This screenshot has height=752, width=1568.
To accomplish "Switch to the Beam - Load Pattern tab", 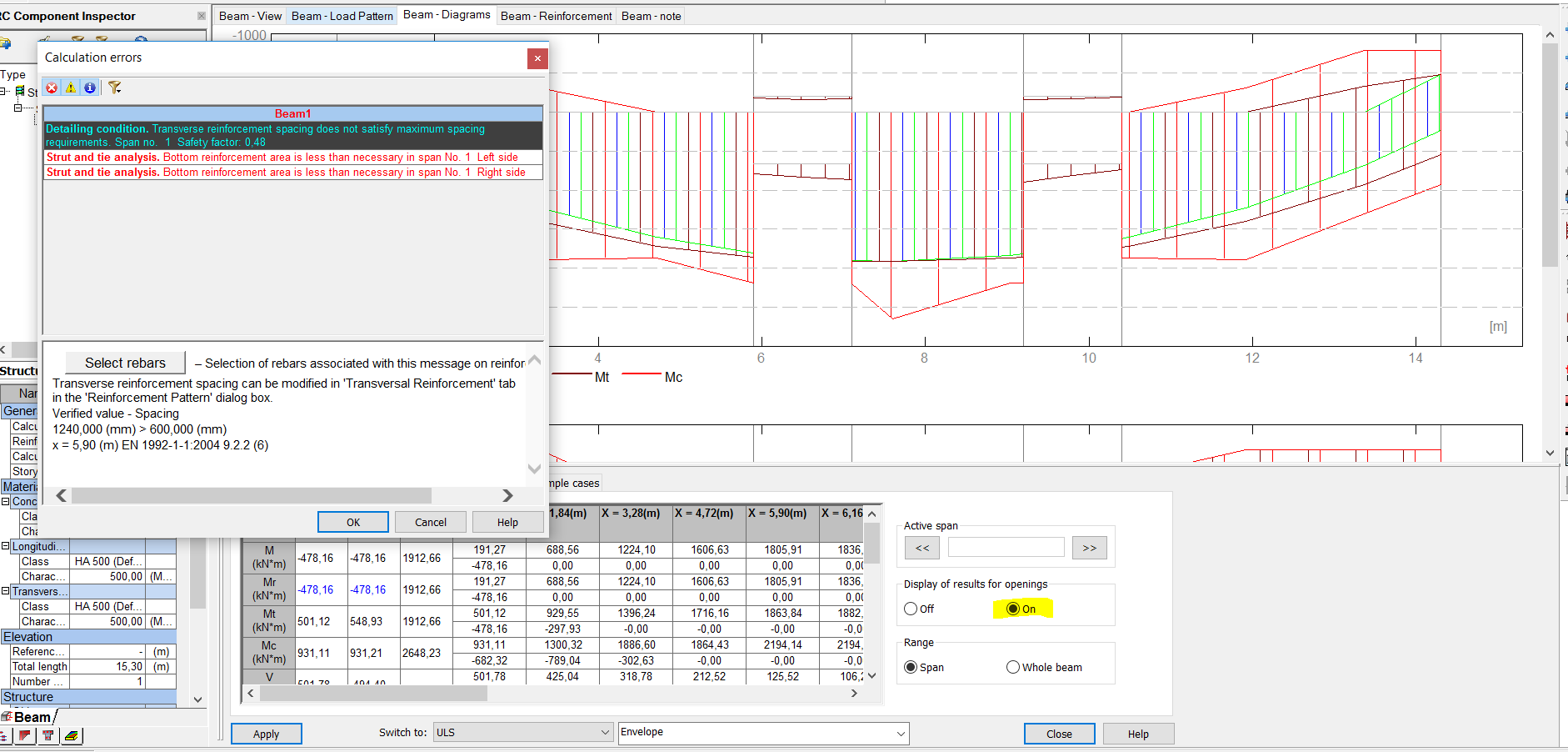I will click(342, 16).
